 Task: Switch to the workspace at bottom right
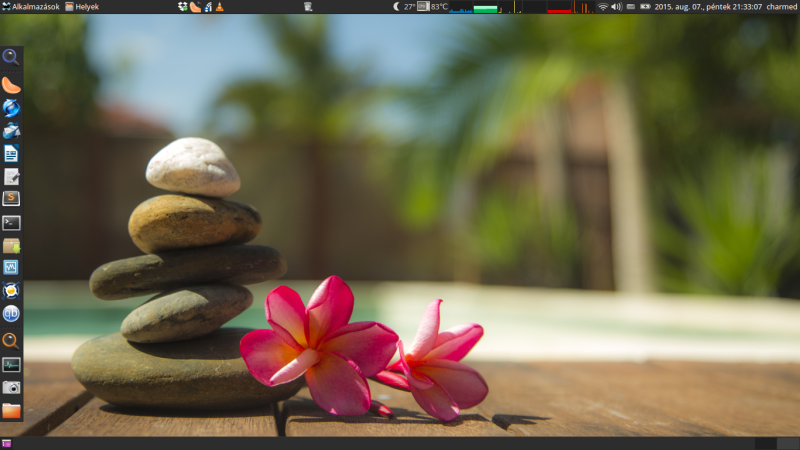pos(788,443)
